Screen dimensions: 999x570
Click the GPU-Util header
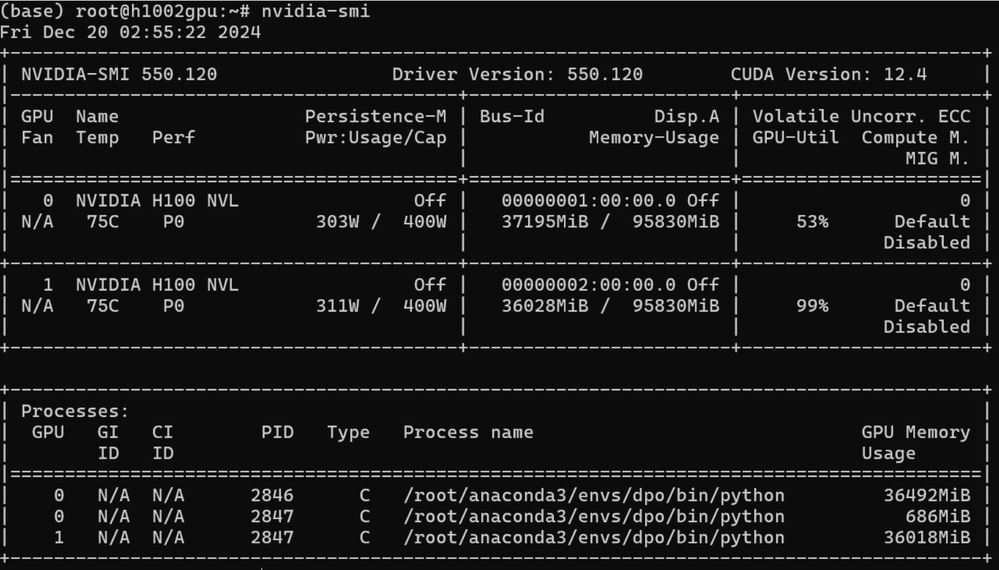(x=796, y=138)
